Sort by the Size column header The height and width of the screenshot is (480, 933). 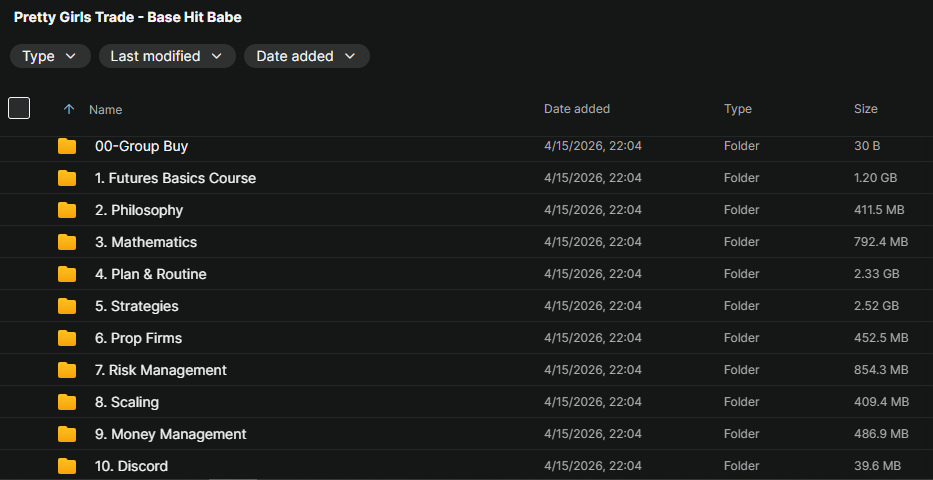click(865, 109)
